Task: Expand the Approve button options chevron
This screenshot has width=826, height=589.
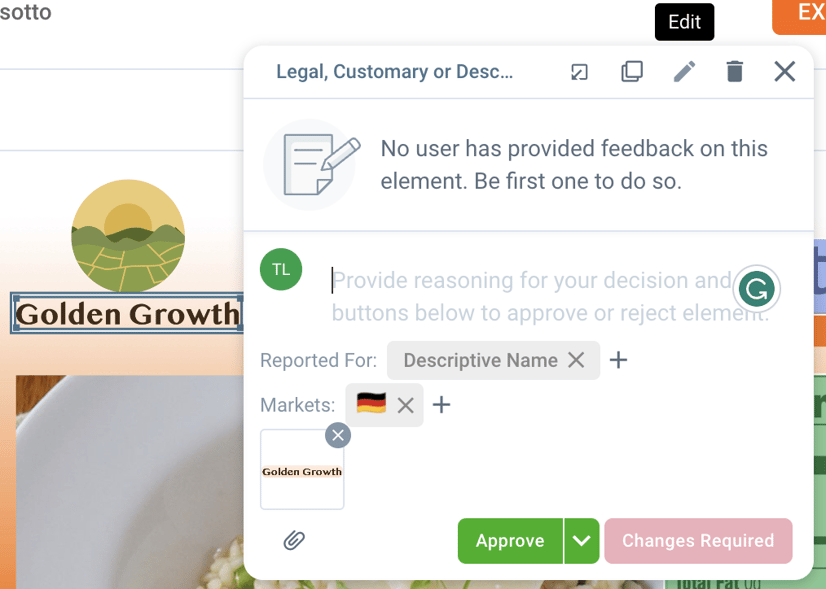Action: (583, 540)
